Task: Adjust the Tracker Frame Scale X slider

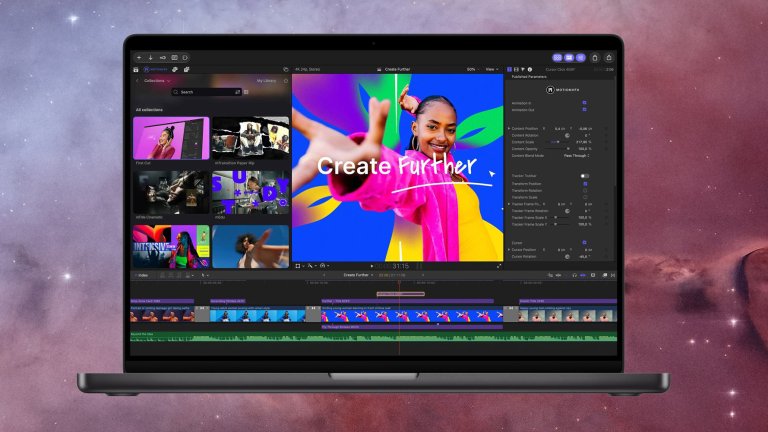Action: pos(558,217)
